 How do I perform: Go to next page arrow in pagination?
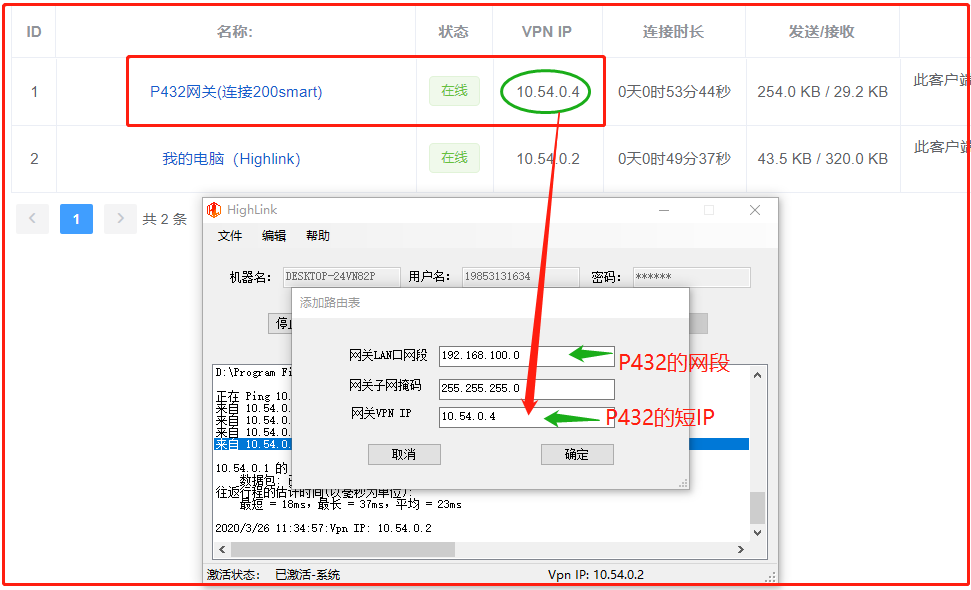point(120,219)
